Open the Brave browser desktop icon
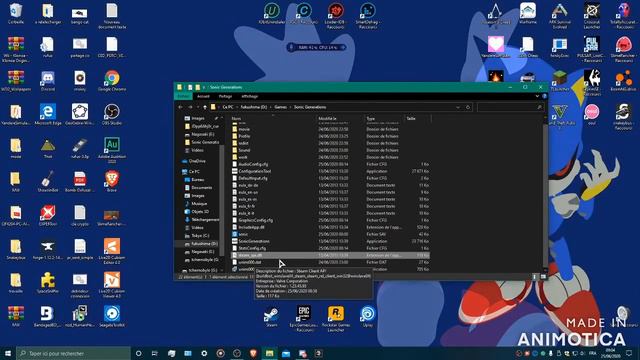 [x=112, y=182]
